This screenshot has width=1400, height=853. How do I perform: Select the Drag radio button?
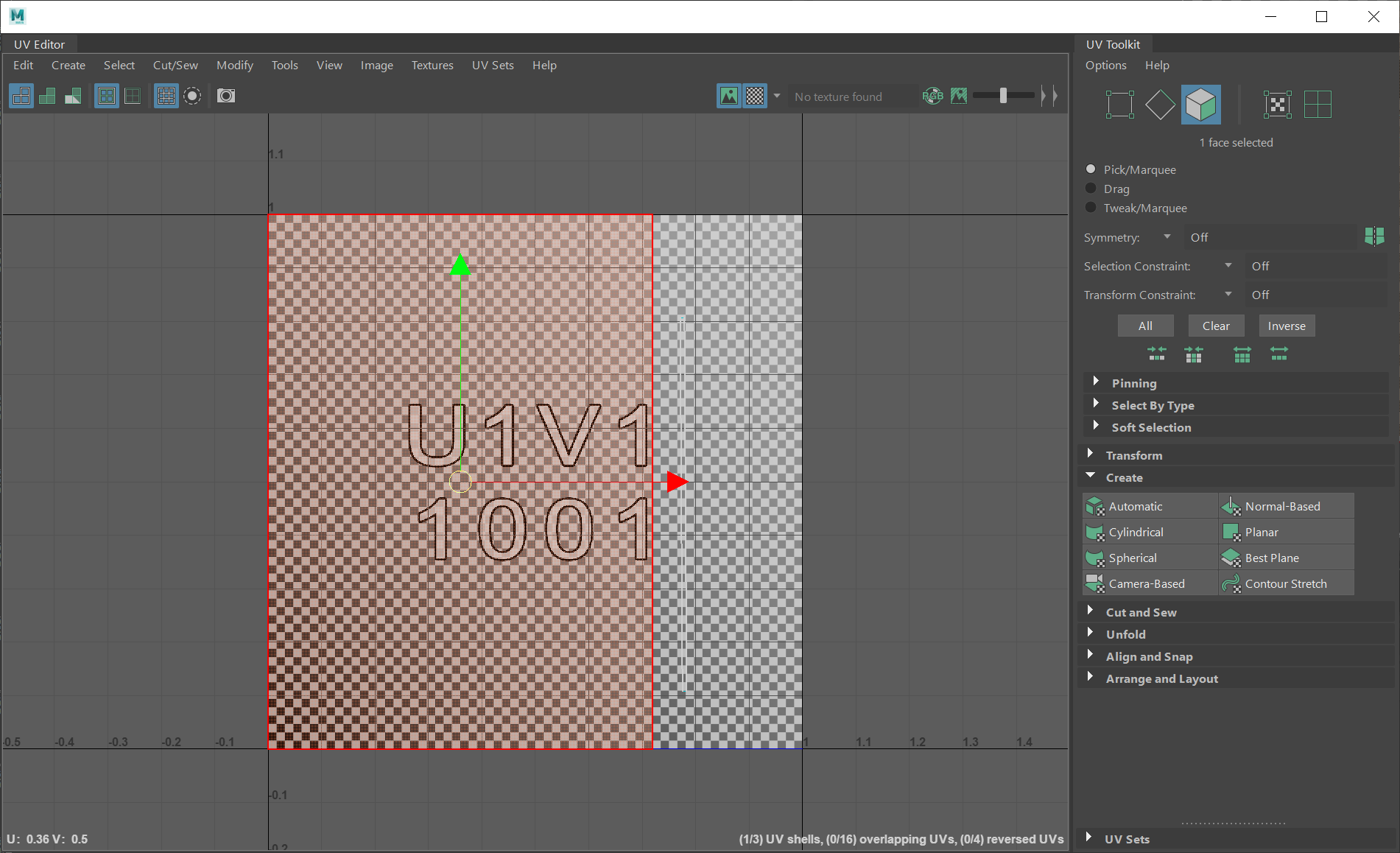point(1091,188)
